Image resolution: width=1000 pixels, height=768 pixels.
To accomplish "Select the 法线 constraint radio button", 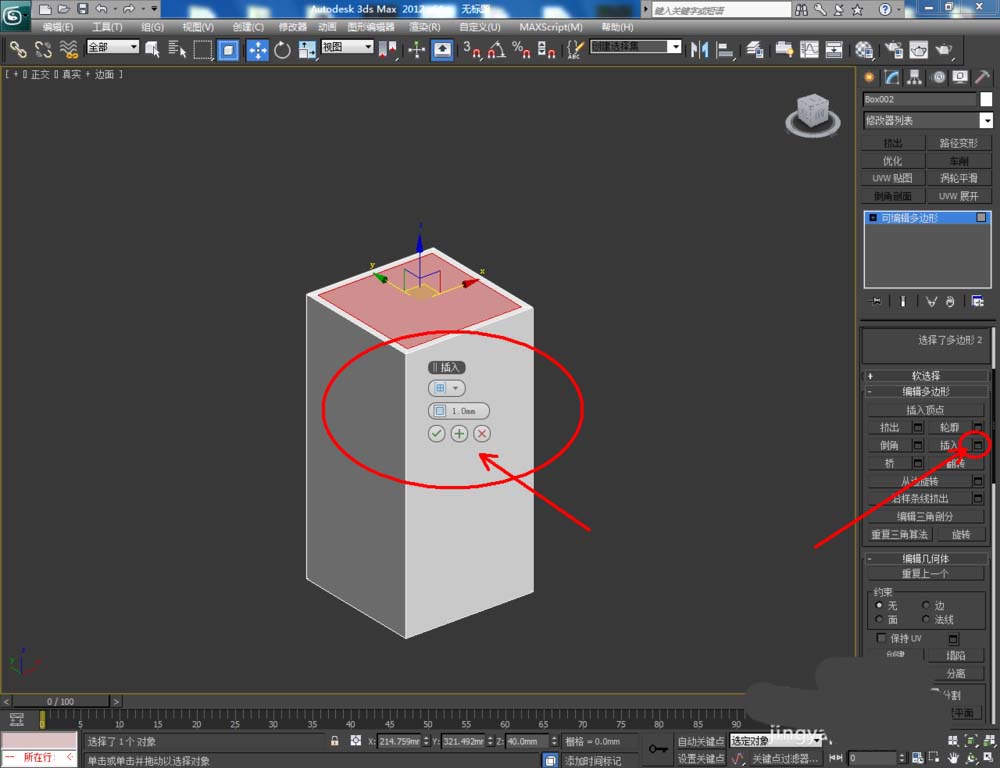I will point(925,620).
